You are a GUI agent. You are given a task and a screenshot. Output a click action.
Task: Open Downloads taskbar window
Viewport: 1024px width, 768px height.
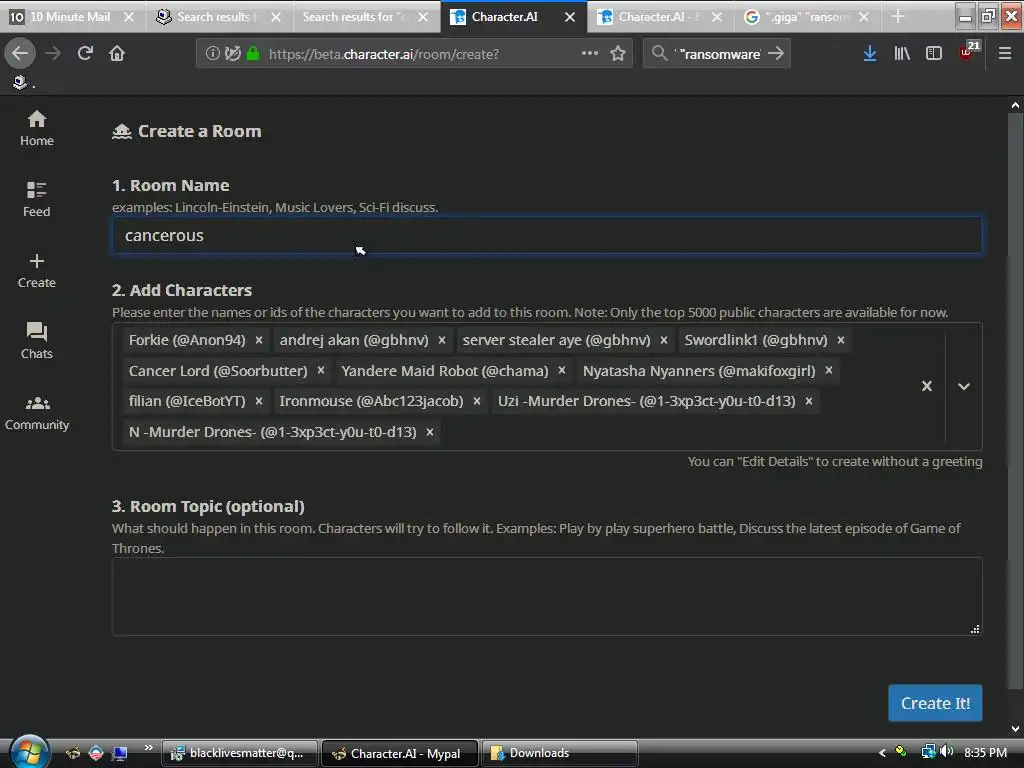[560, 753]
